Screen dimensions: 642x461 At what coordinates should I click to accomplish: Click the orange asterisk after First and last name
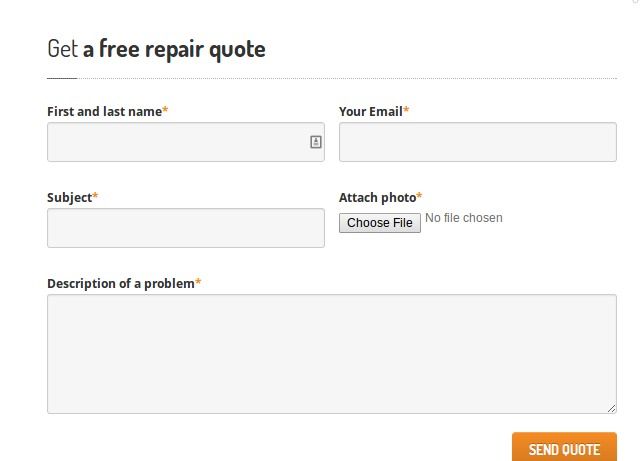coord(165,110)
